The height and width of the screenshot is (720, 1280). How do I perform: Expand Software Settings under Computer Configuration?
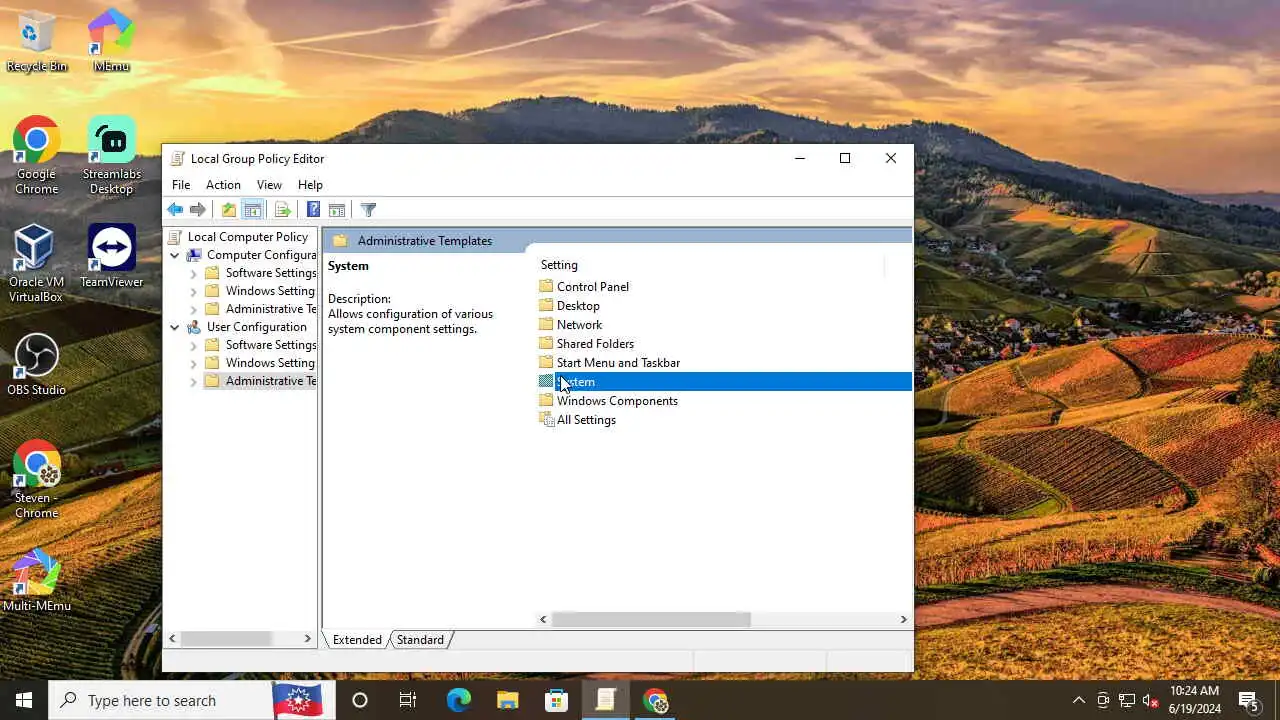(194, 273)
